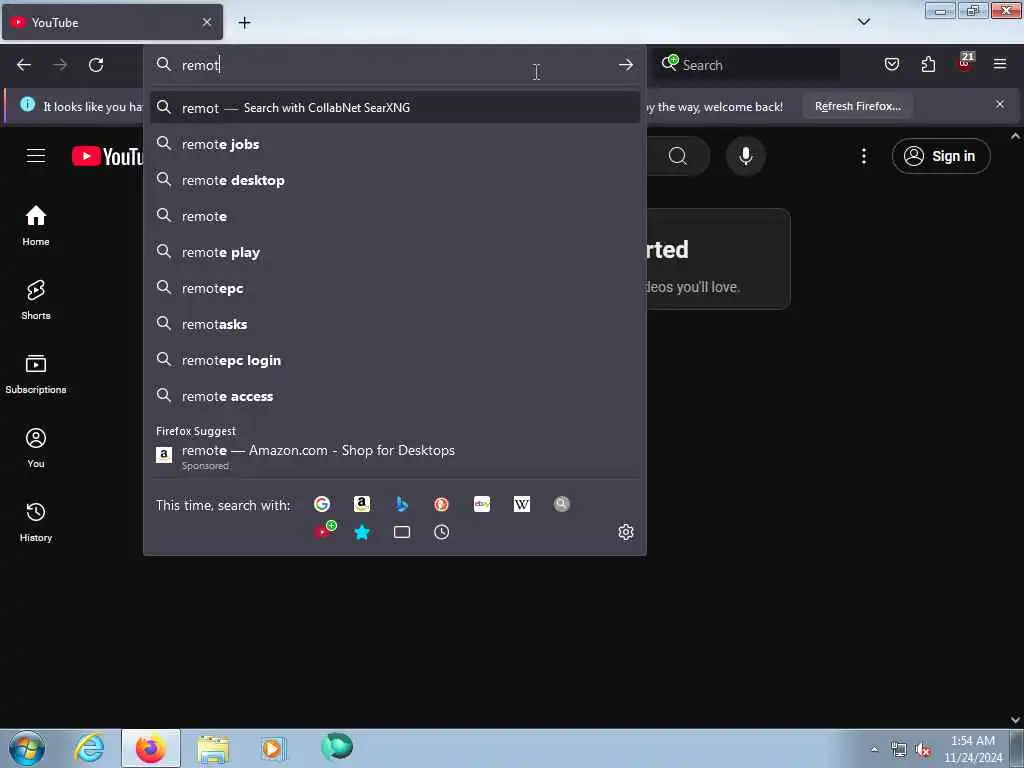Choose the 'remotepc' suggestion without login
Screen dimensions: 1024x768
coord(394,288)
